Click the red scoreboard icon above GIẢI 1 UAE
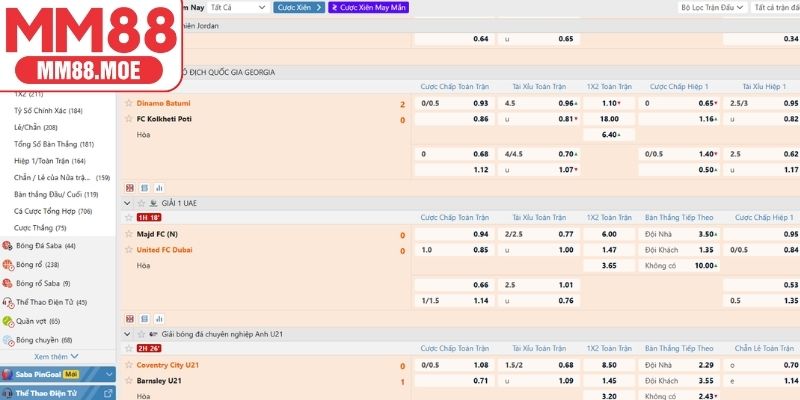800x400 pixels. [128, 187]
